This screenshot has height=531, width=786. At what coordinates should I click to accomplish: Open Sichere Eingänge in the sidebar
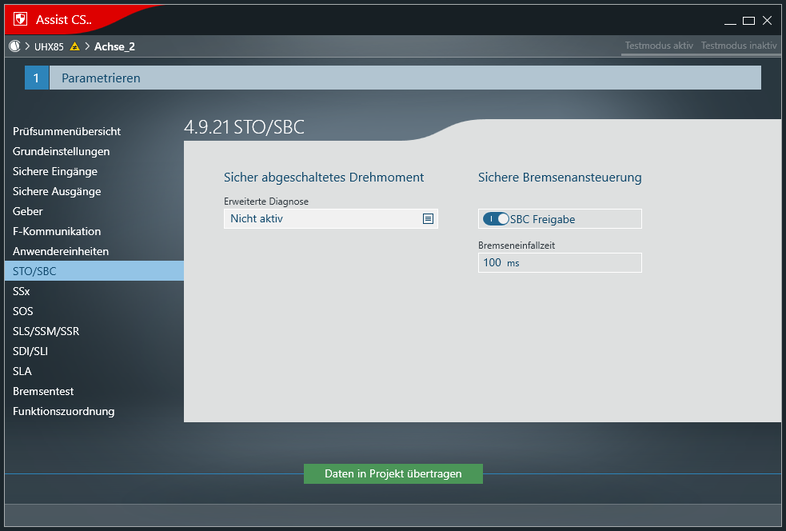56,171
